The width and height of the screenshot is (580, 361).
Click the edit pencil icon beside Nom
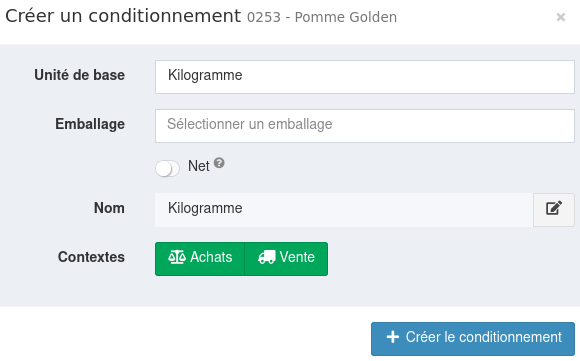(554, 208)
